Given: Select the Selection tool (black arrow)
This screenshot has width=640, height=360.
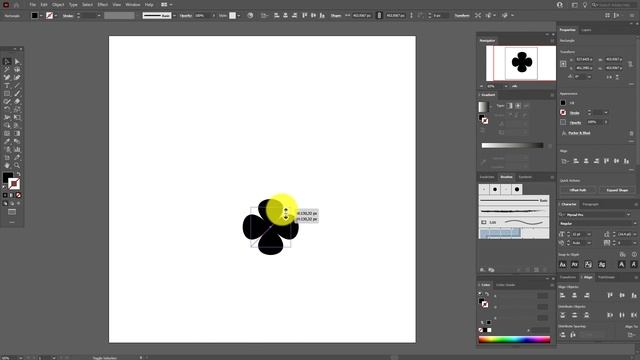Looking at the screenshot, I should click(x=7, y=62).
